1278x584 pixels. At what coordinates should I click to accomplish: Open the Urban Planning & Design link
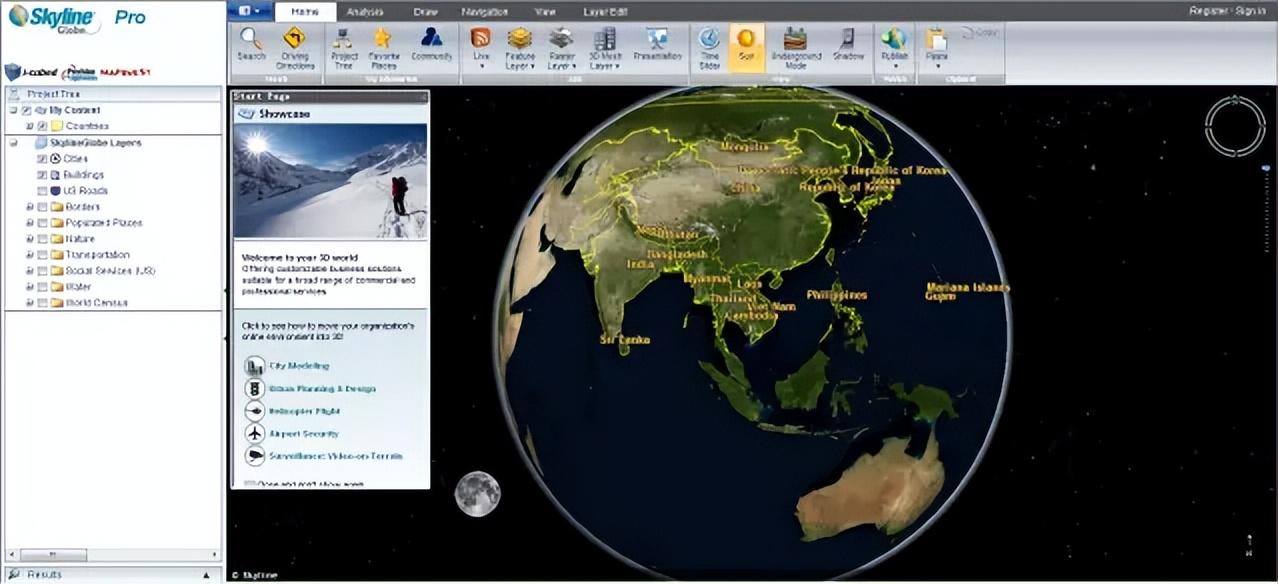pos(322,388)
